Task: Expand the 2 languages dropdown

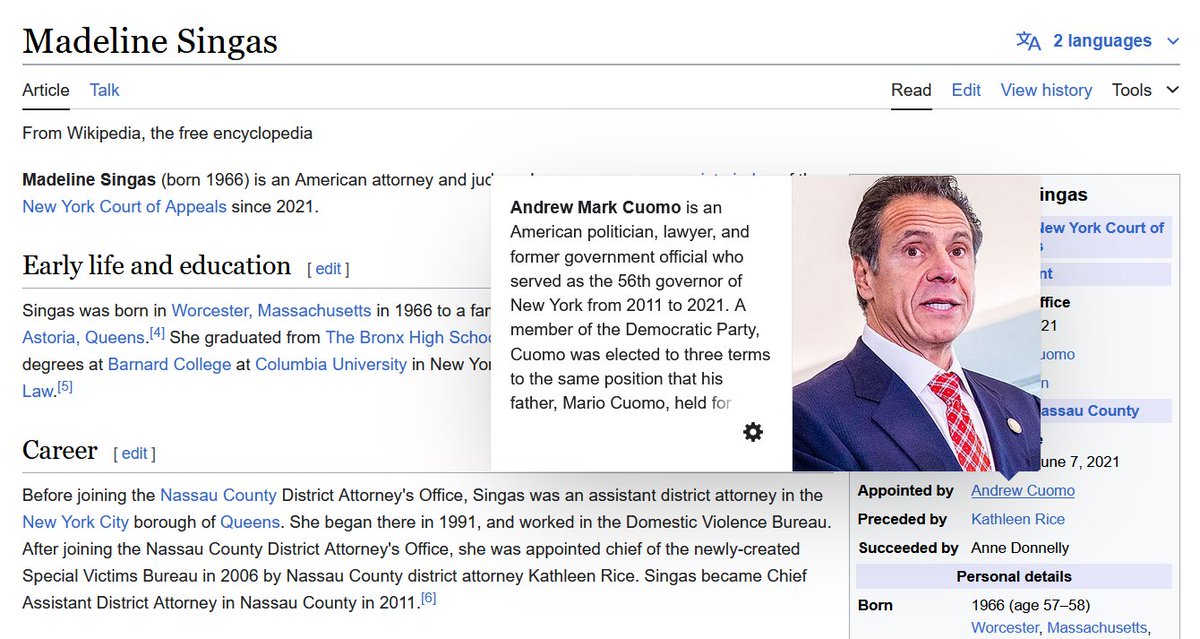Action: tap(1116, 41)
